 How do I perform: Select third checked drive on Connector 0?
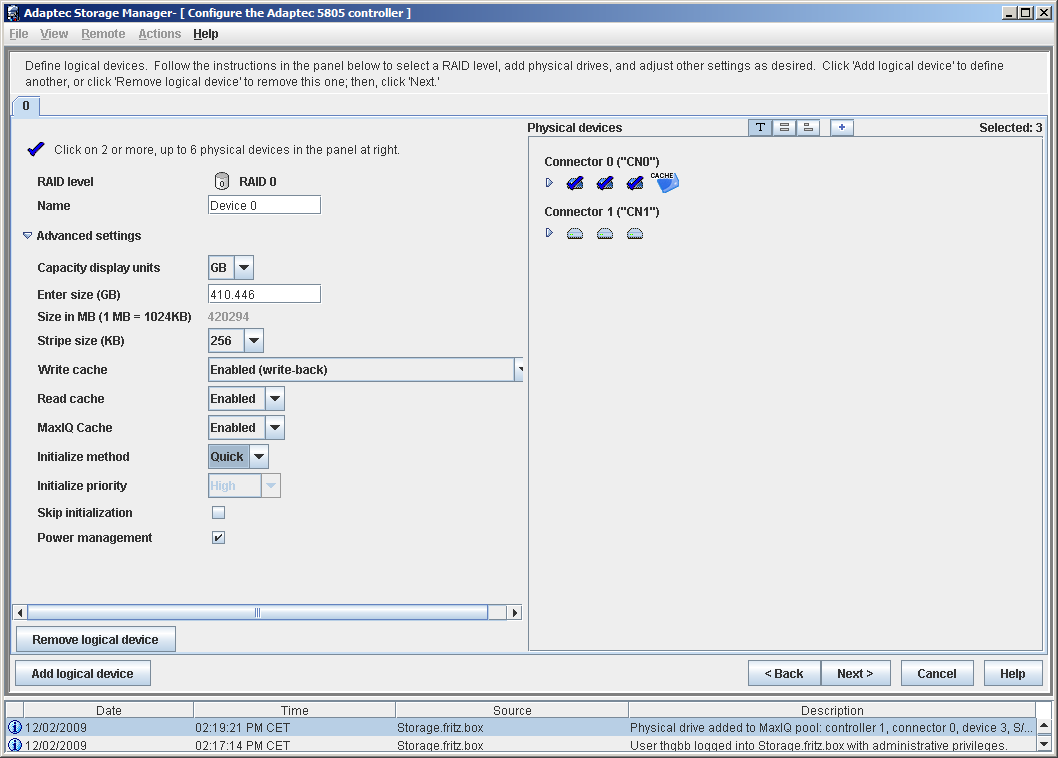click(x=635, y=183)
